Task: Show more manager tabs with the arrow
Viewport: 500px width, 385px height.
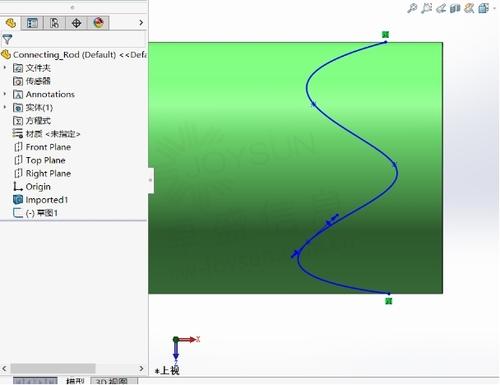Action: click(141, 23)
